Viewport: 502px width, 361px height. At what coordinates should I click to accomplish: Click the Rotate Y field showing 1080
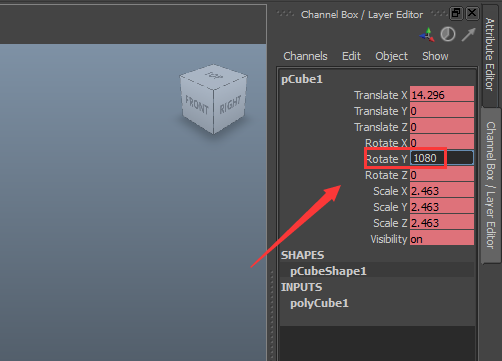point(442,158)
